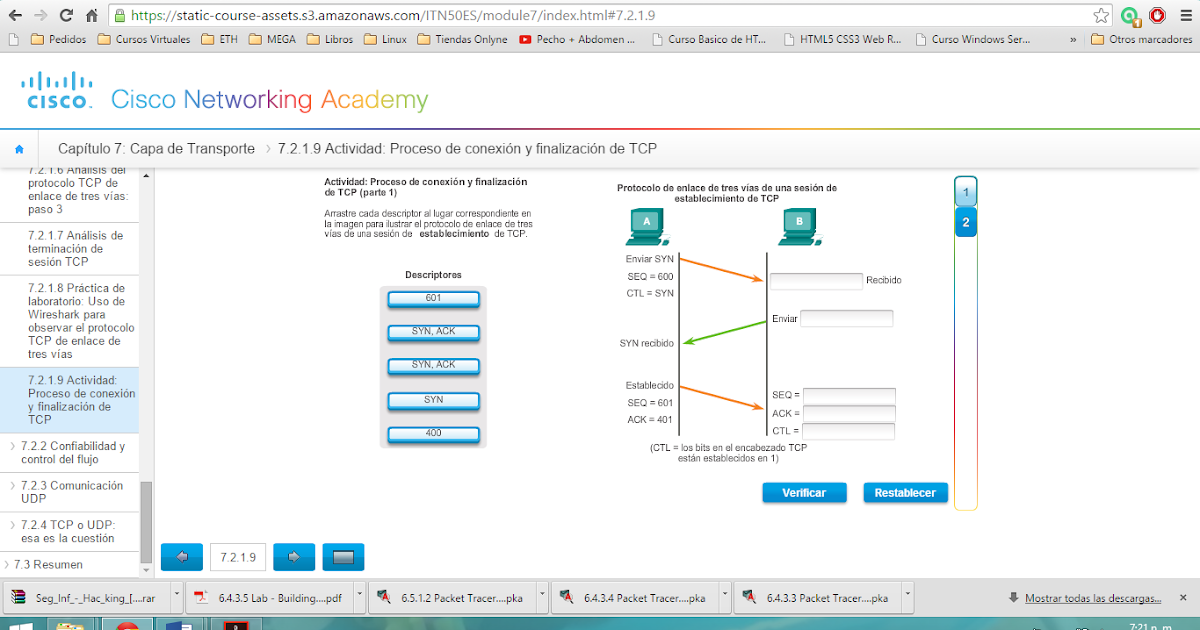Expand the '7.2.2 Confiabilidad y control del flujo' section

[x=70, y=452]
